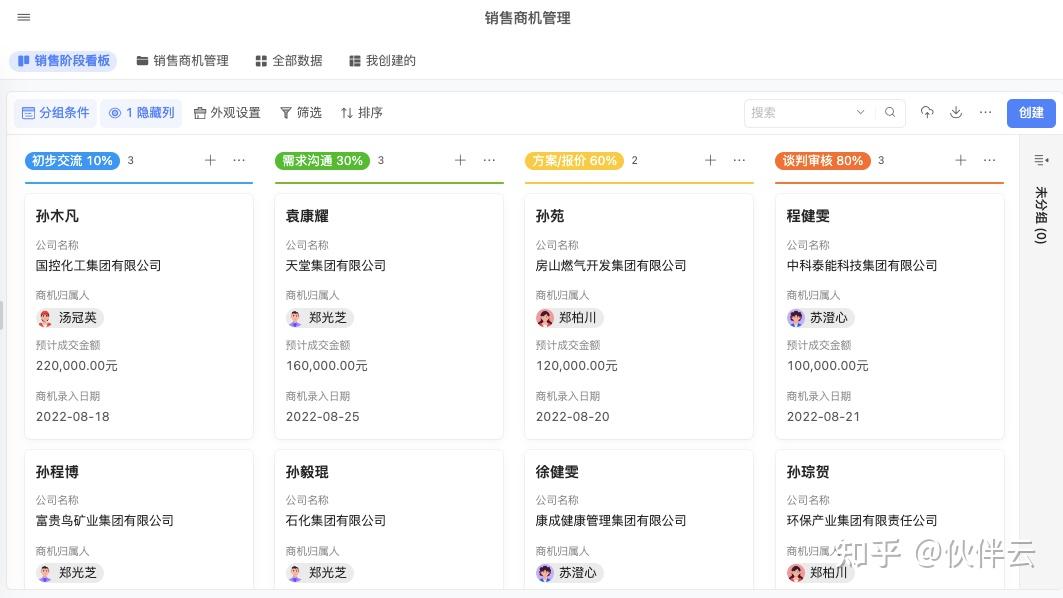
Task: Click the download icon in toolbar
Action: coord(956,112)
